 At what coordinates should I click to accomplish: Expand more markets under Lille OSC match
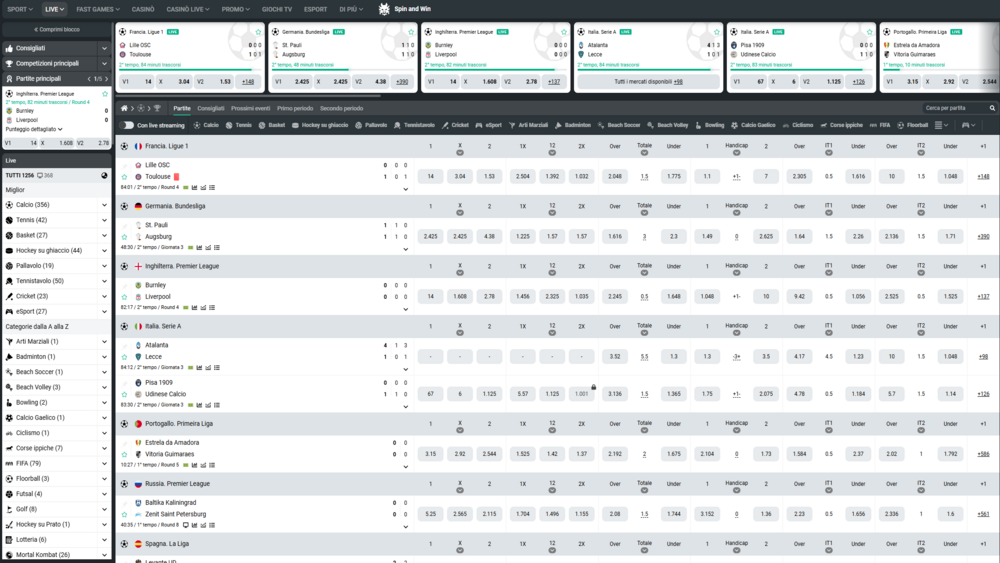(406, 189)
